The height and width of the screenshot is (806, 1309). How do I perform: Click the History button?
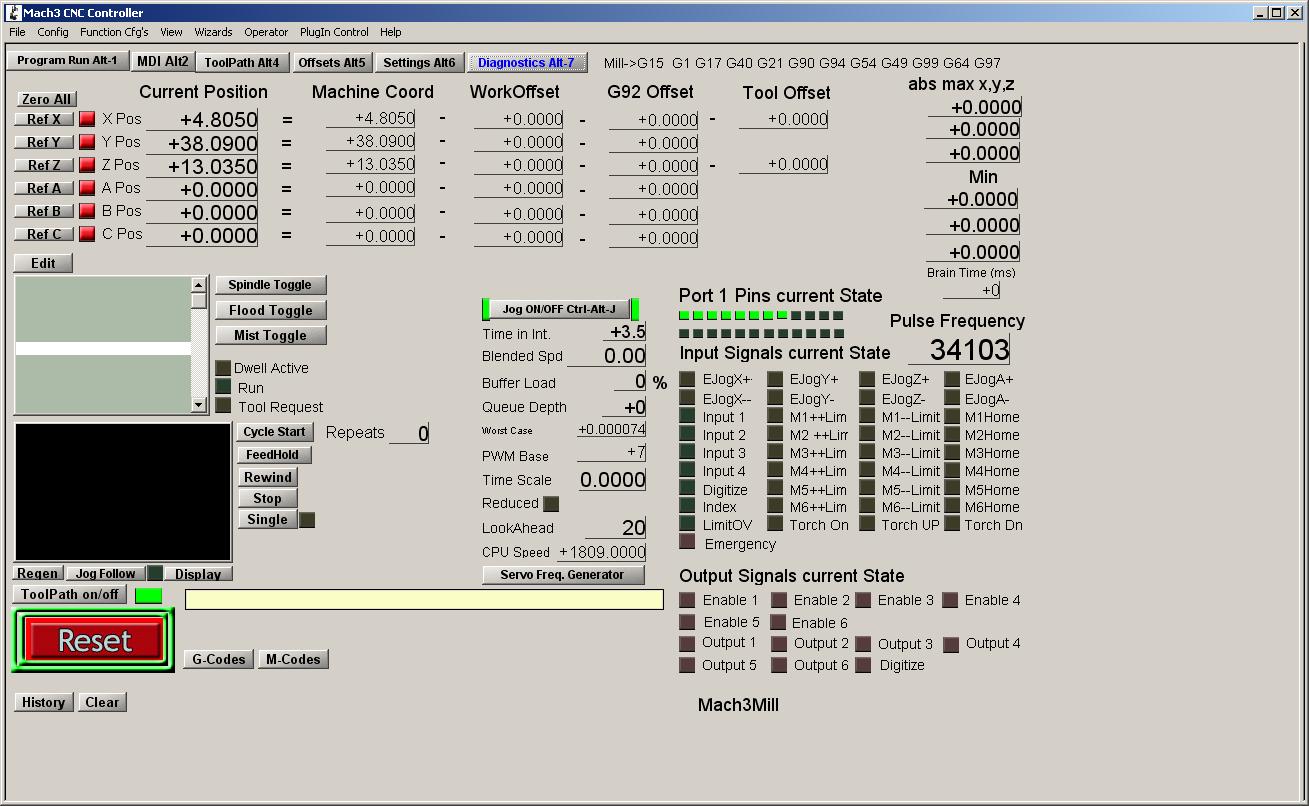pyautogui.click(x=43, y=703)
